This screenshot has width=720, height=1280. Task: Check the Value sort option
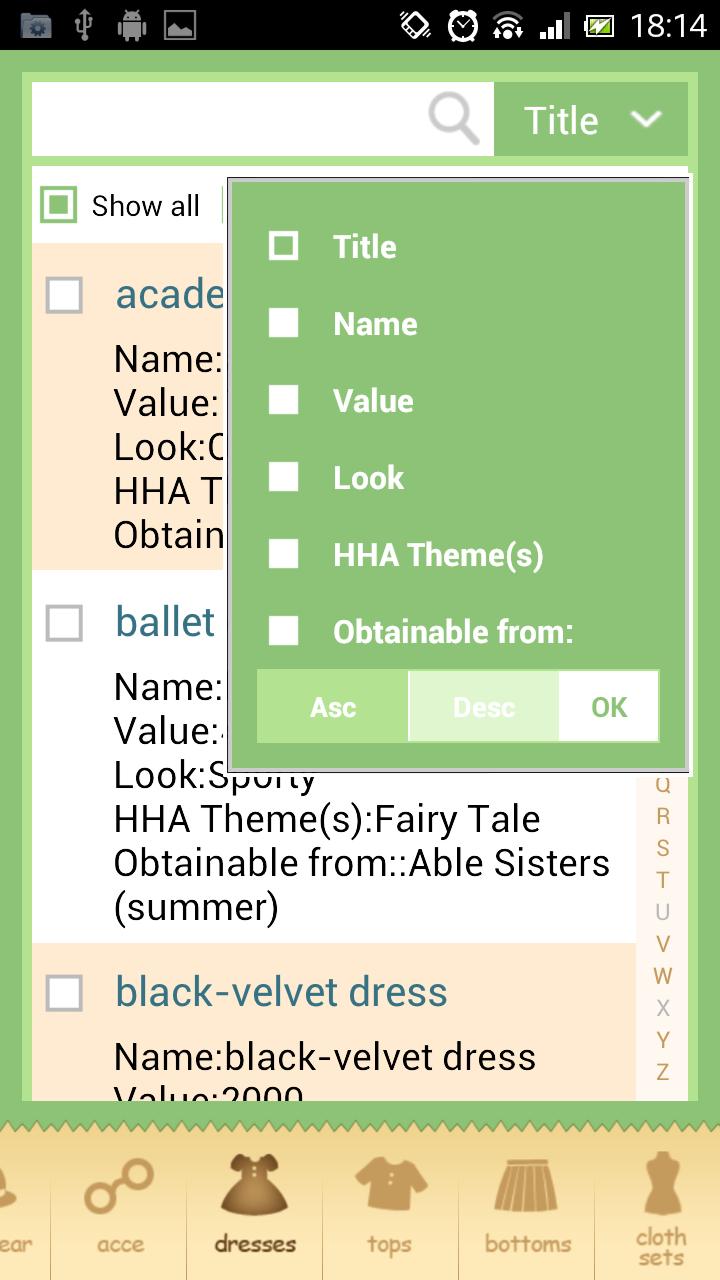point(284,400)
